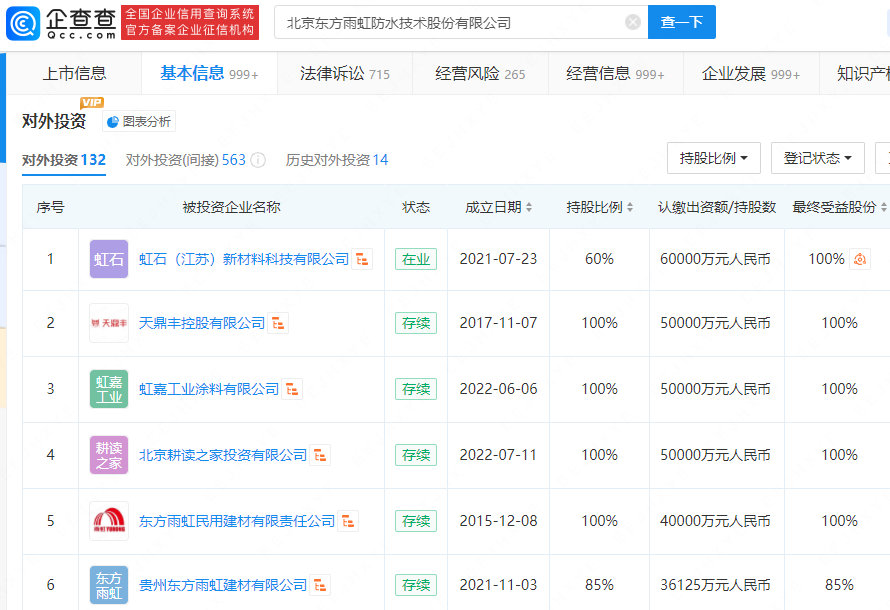Click the 被投资企业名称 column header

pyautogui.click(x=232, y=207)
